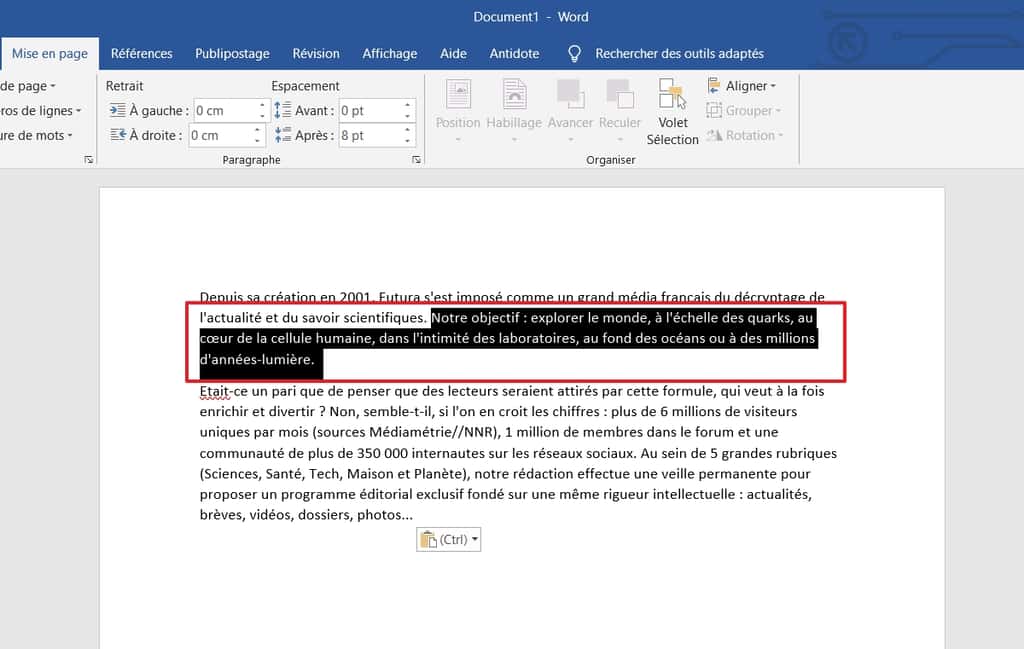Click the text 'd'années-lumière.'
This screenshot has width=1024, height=649.
257,359
